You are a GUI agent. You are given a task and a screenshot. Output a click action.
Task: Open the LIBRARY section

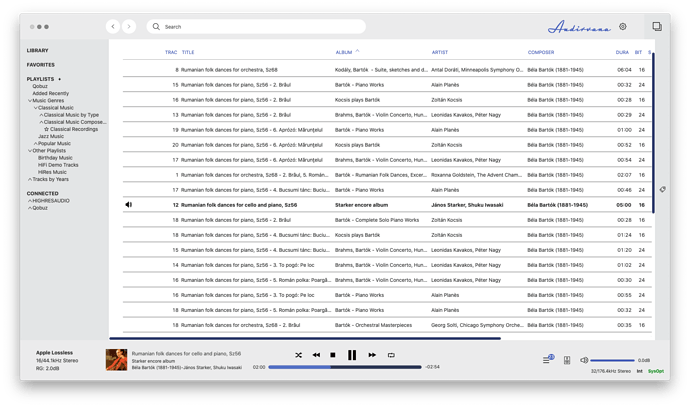coord(37,51)
